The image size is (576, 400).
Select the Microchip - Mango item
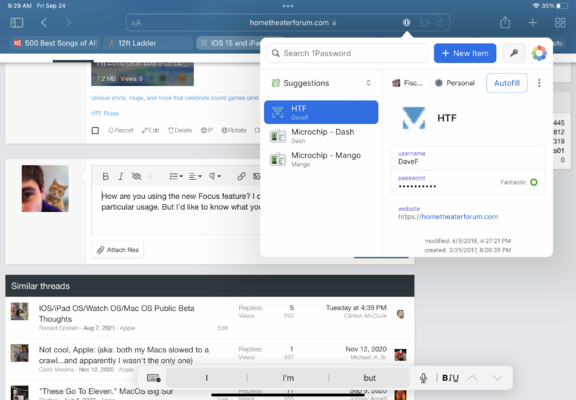tap(321, 159)
